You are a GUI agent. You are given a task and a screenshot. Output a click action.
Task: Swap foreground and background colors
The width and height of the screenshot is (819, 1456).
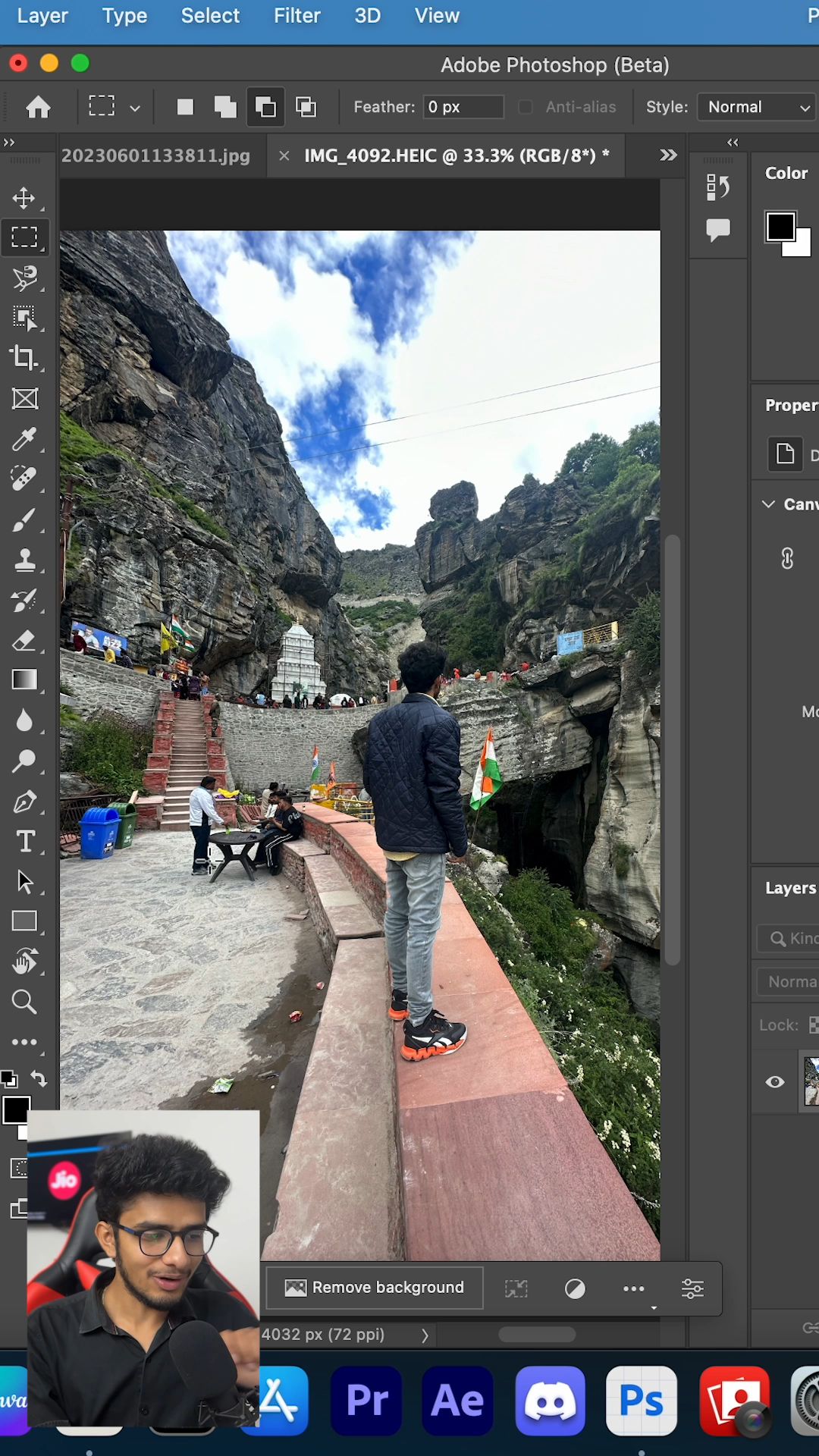tap(39, 1078)
